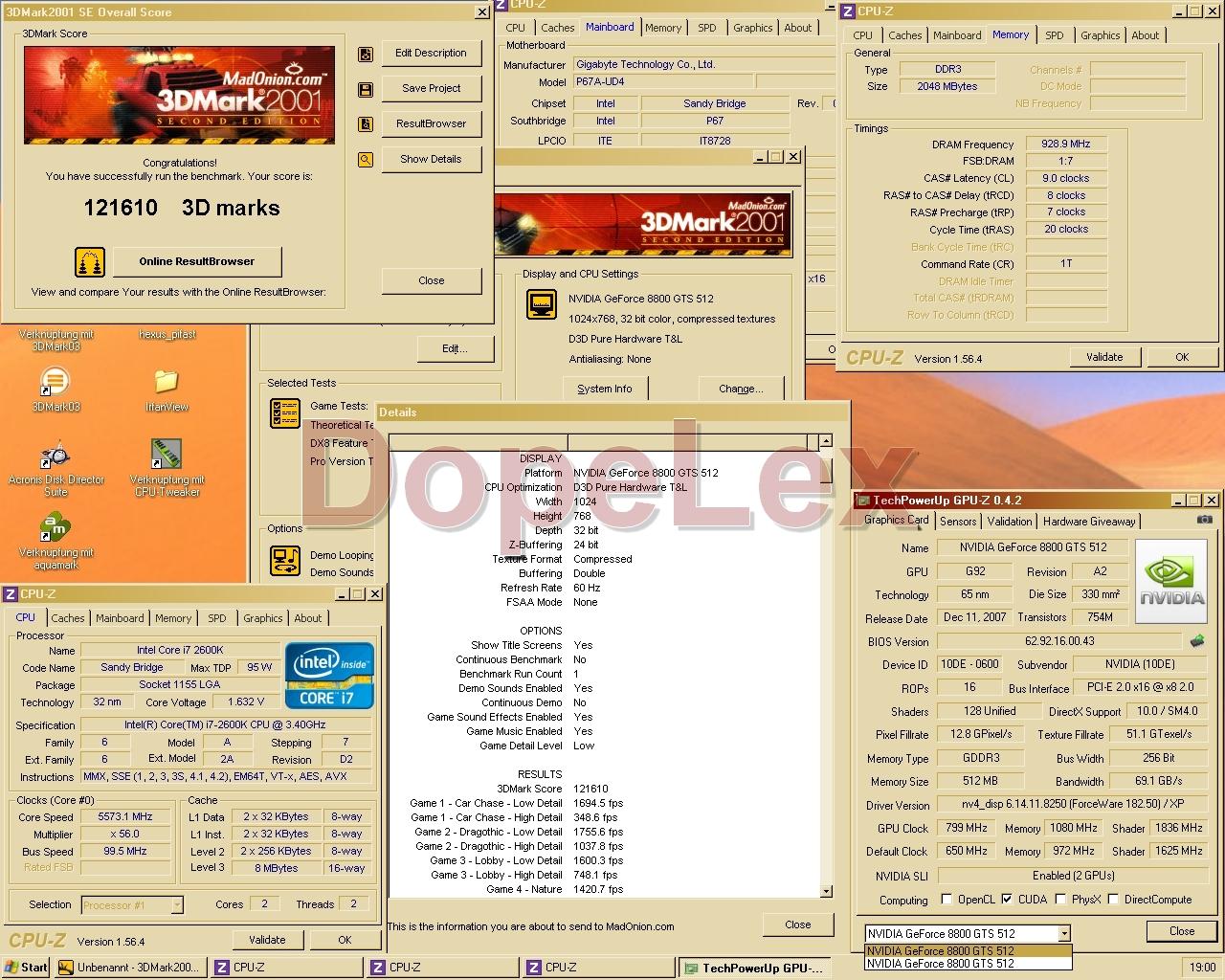Screen dimensions: 1225x980
Task: Click the Selected Tests checklist icon
Action: click(x=285, y=413)
